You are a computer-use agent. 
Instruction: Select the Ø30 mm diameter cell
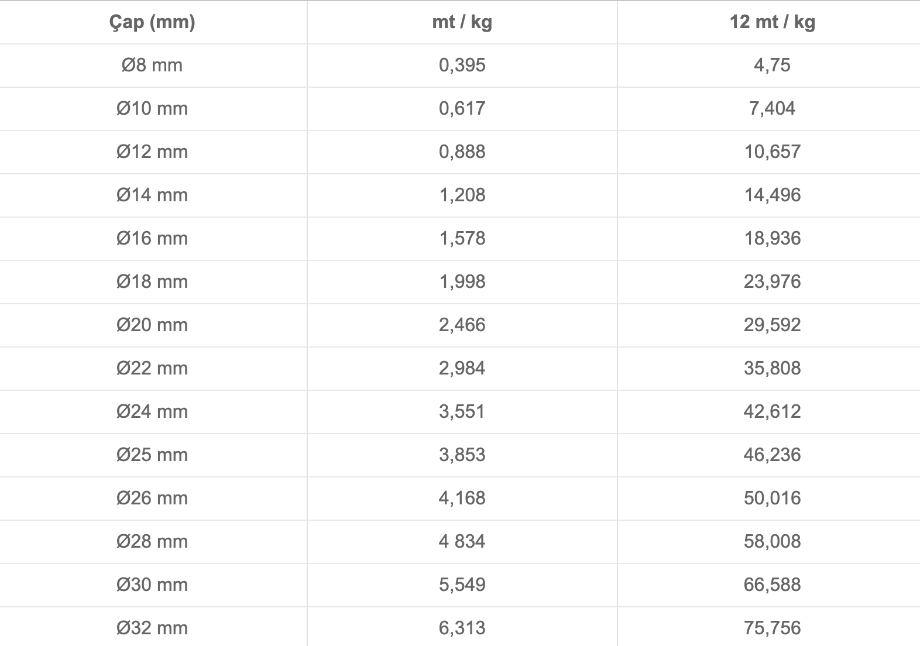(152, 584)
